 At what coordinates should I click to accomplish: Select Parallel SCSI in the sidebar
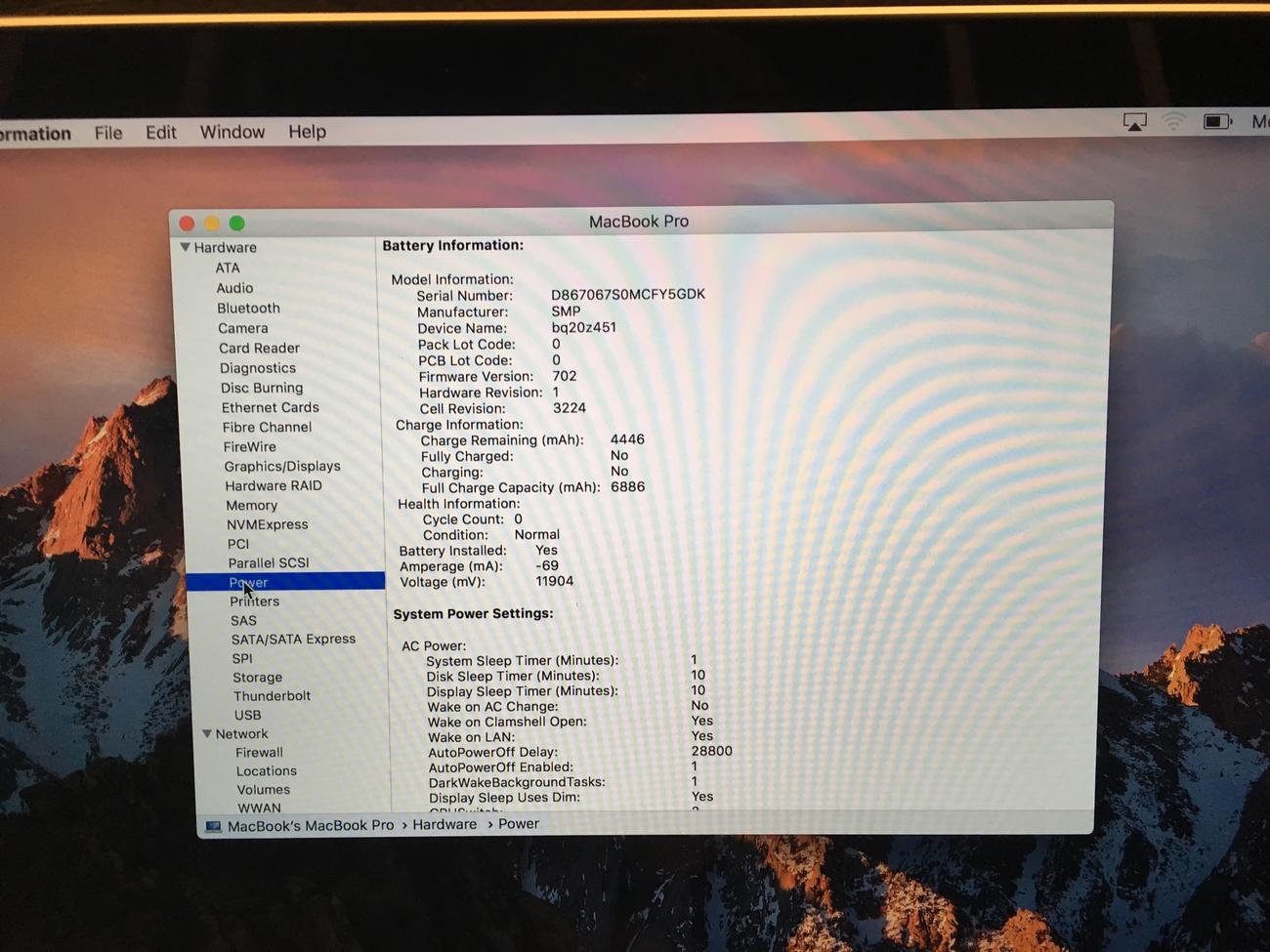(269, 563)
